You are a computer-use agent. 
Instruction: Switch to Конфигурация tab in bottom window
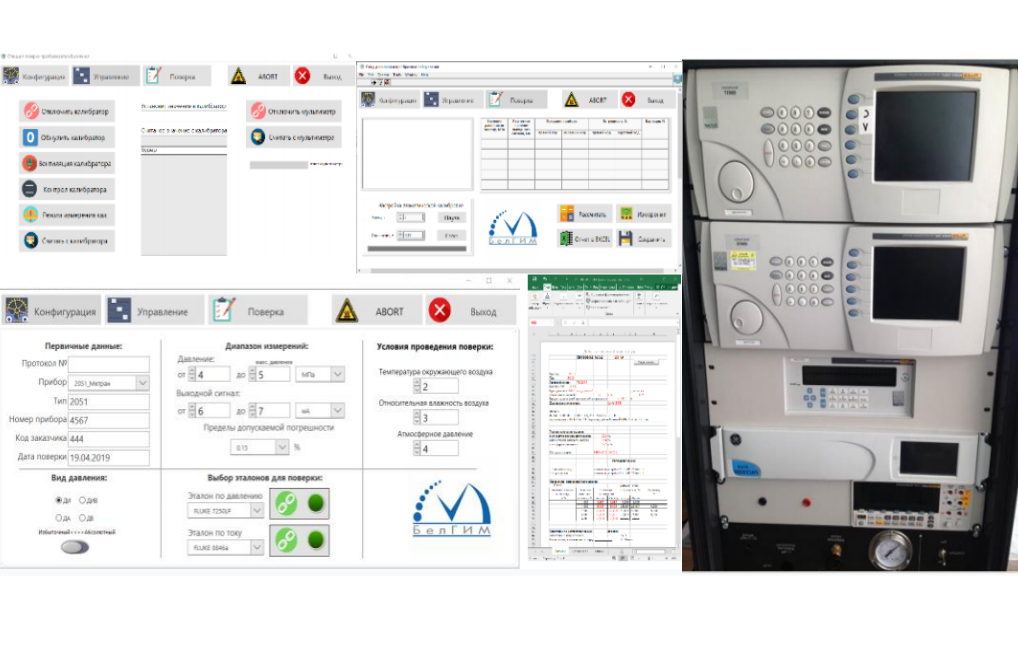(x=51, y=311)
